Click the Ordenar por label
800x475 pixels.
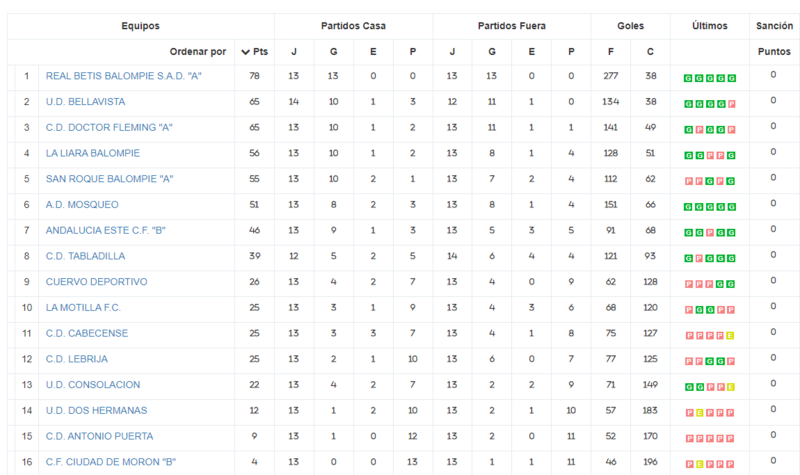pyautogui.click(x=198, y=52)
